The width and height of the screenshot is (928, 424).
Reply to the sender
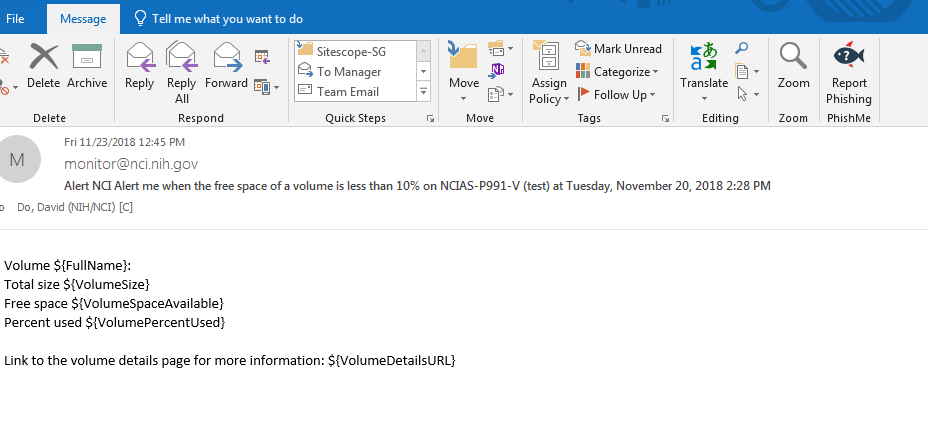pyautogui.click(x=140, y=66)
